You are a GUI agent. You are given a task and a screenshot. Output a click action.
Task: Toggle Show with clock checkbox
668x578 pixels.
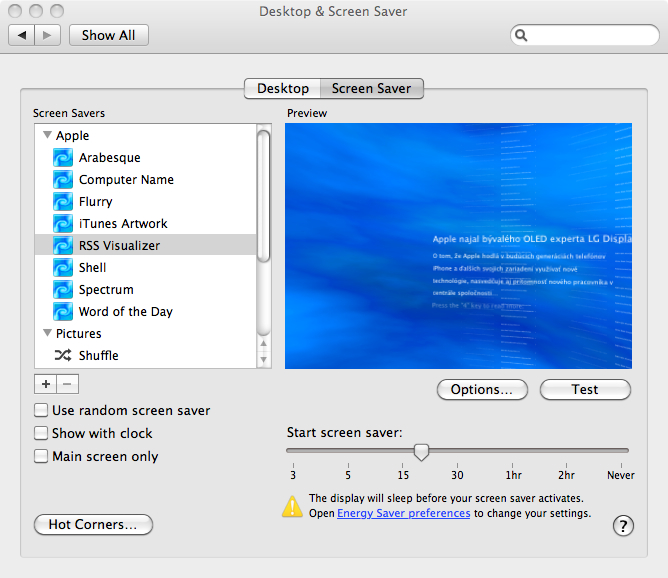click(x=41, y=433)
